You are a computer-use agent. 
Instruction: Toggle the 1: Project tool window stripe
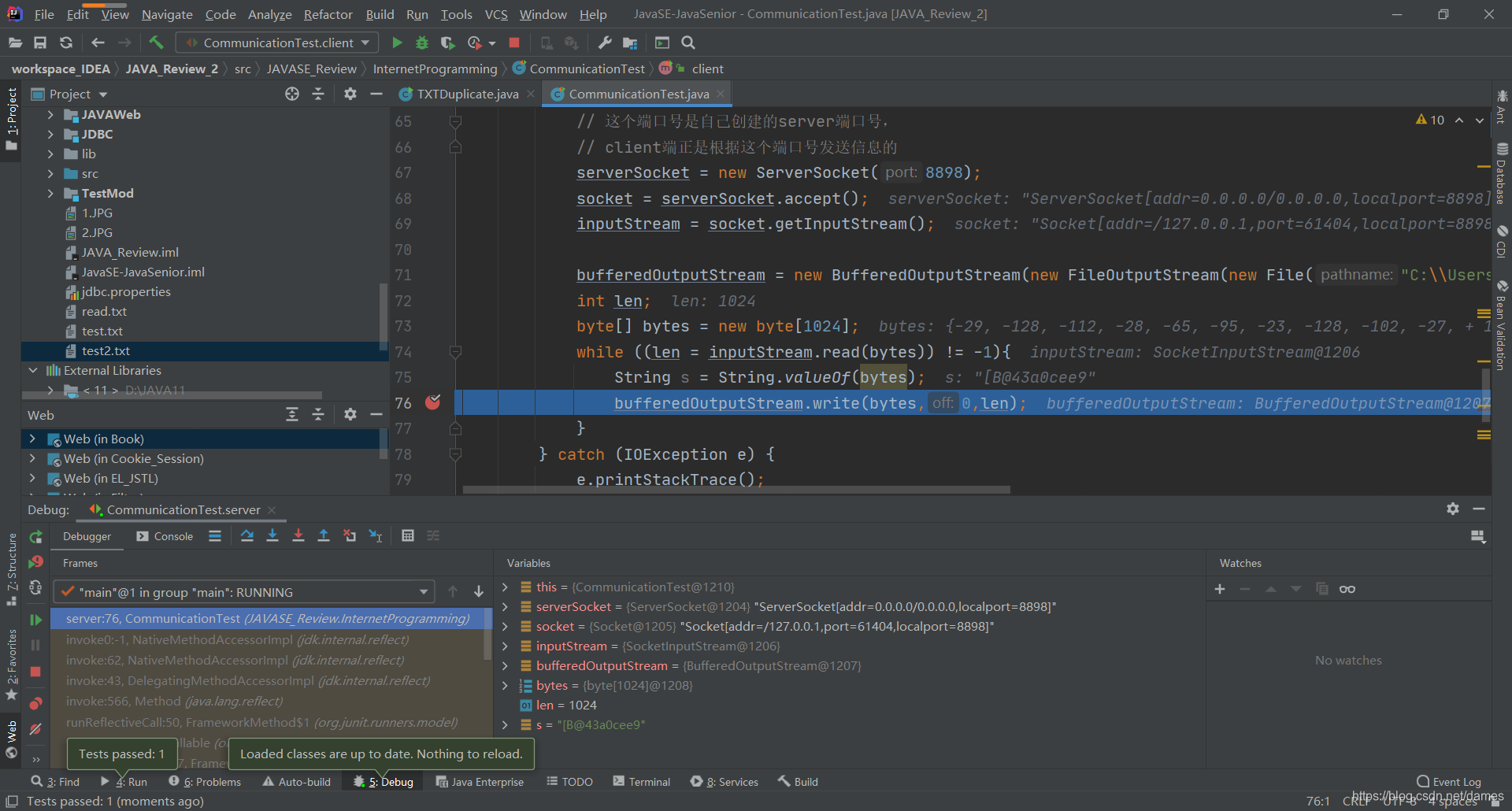coord(11,120)
